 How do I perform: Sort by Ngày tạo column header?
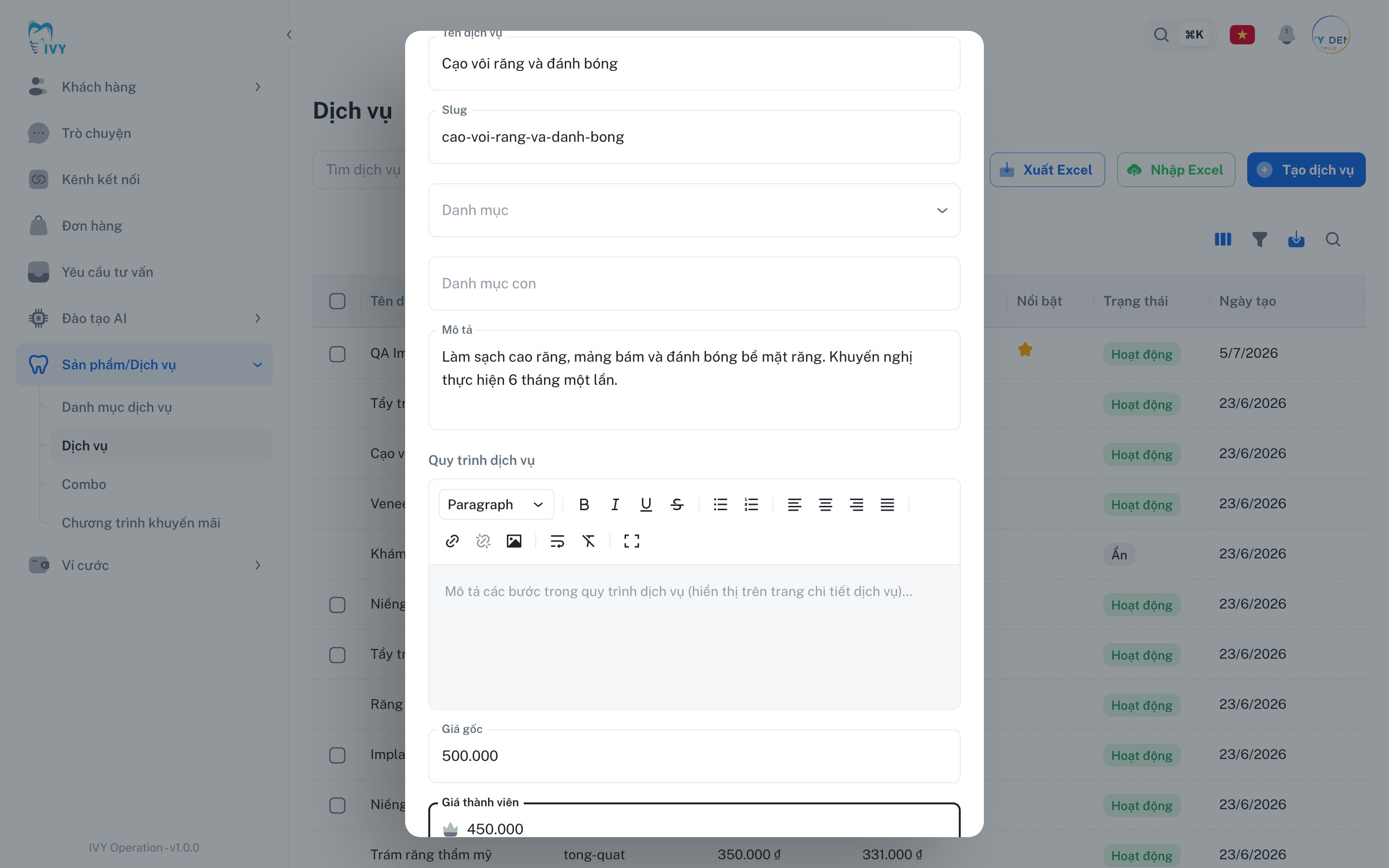click(1247, 301)
